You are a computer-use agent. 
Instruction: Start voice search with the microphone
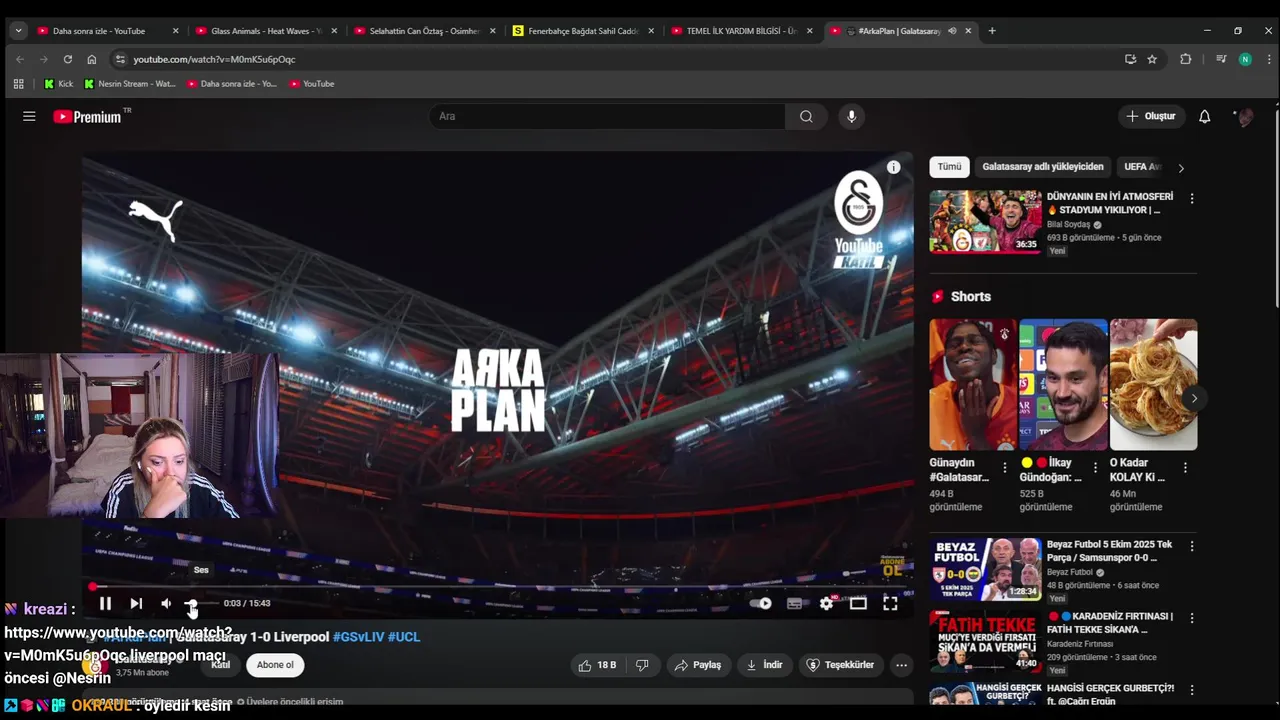[x=851, y=116]
